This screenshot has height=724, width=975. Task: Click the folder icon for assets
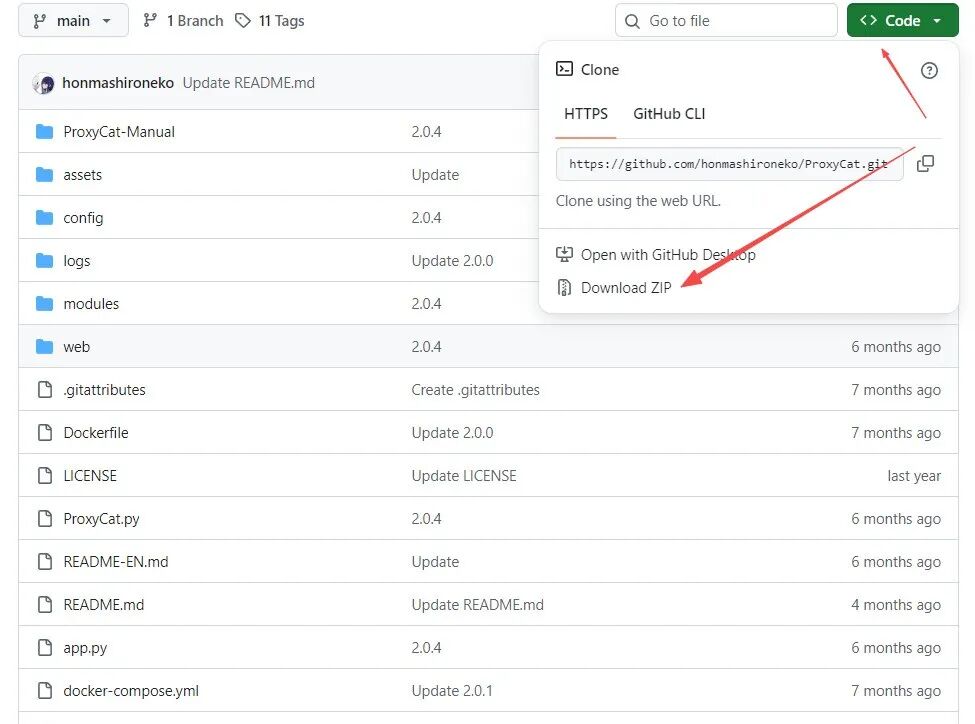coord(44,174)
